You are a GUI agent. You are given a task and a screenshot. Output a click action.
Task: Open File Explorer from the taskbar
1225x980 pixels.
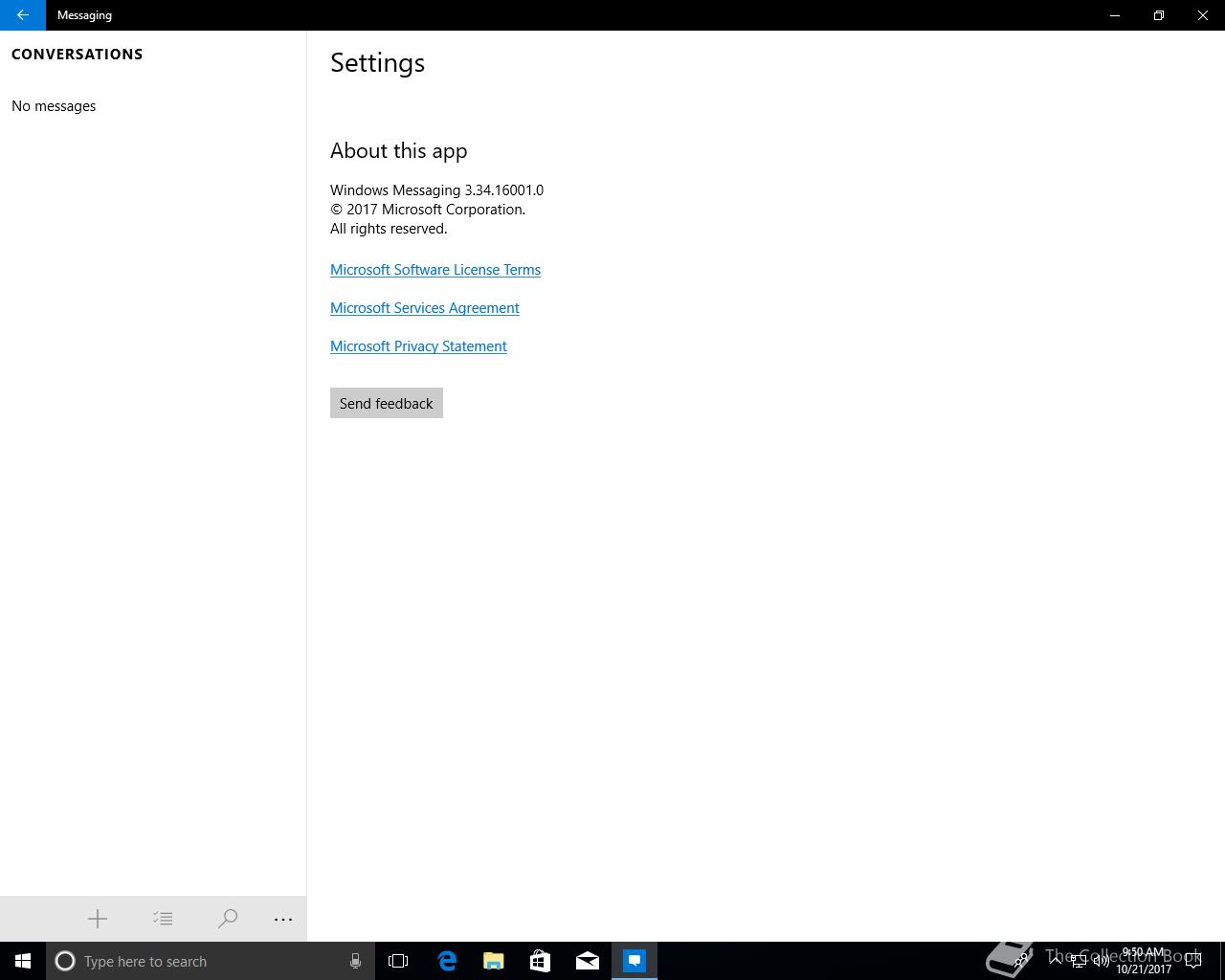[494, 961]
